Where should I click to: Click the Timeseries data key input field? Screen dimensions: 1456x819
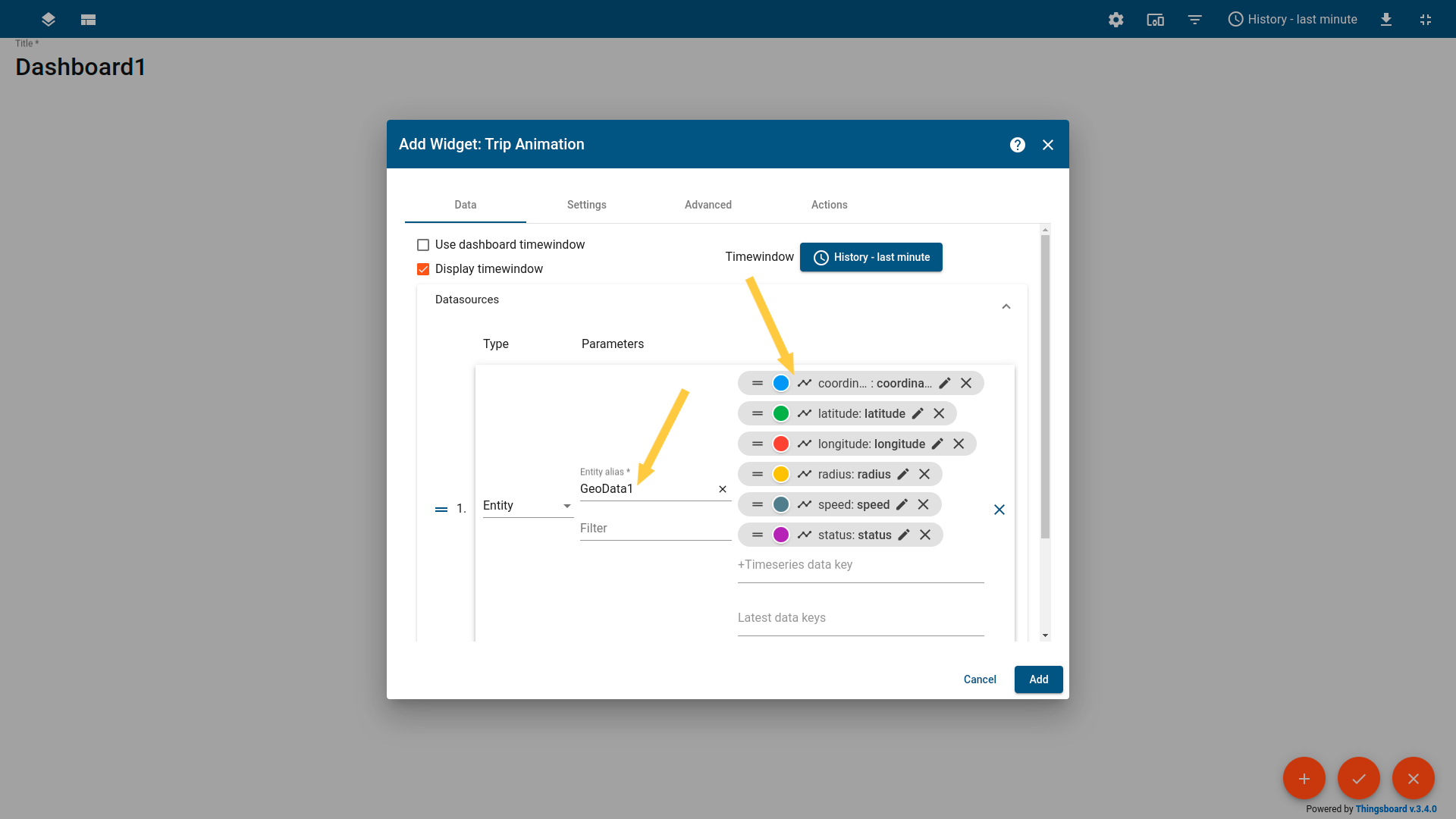click(861, 565)
